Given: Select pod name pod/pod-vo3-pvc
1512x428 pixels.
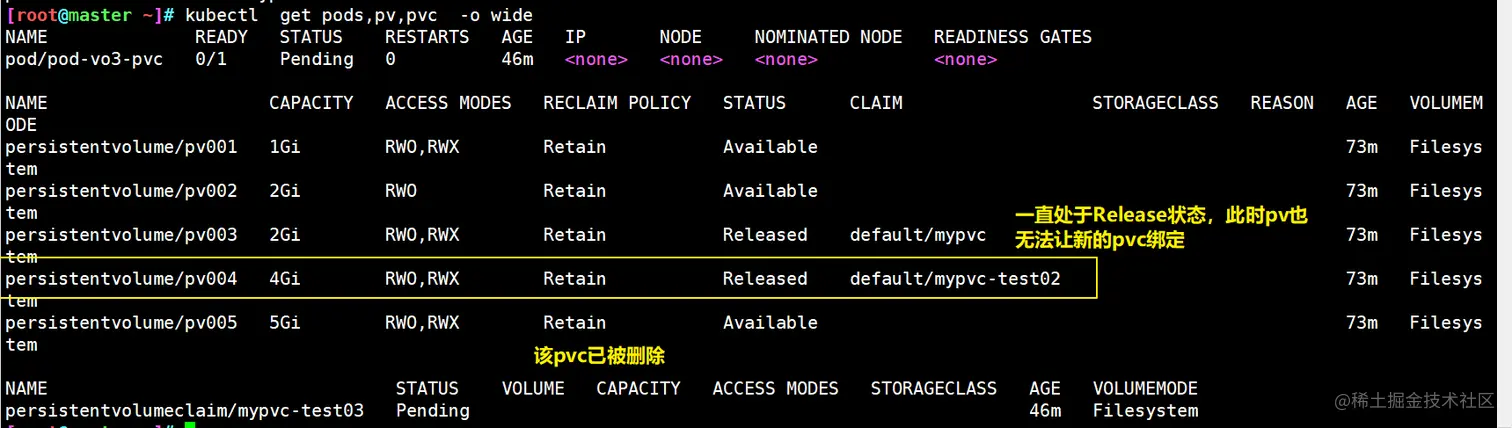Looking at the screenshot, I should pos(85,59).
